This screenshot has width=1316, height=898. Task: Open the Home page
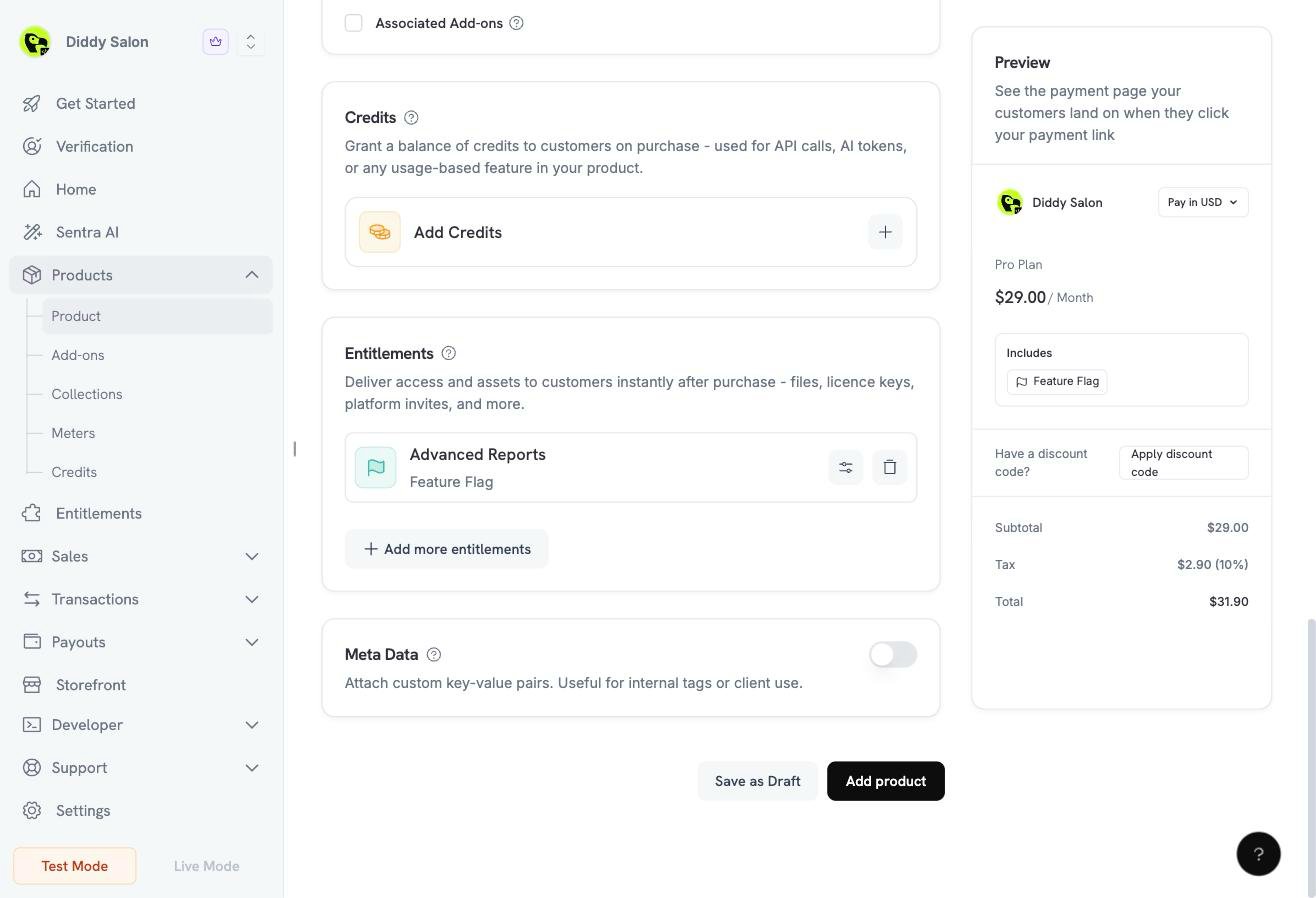point(141,190)
